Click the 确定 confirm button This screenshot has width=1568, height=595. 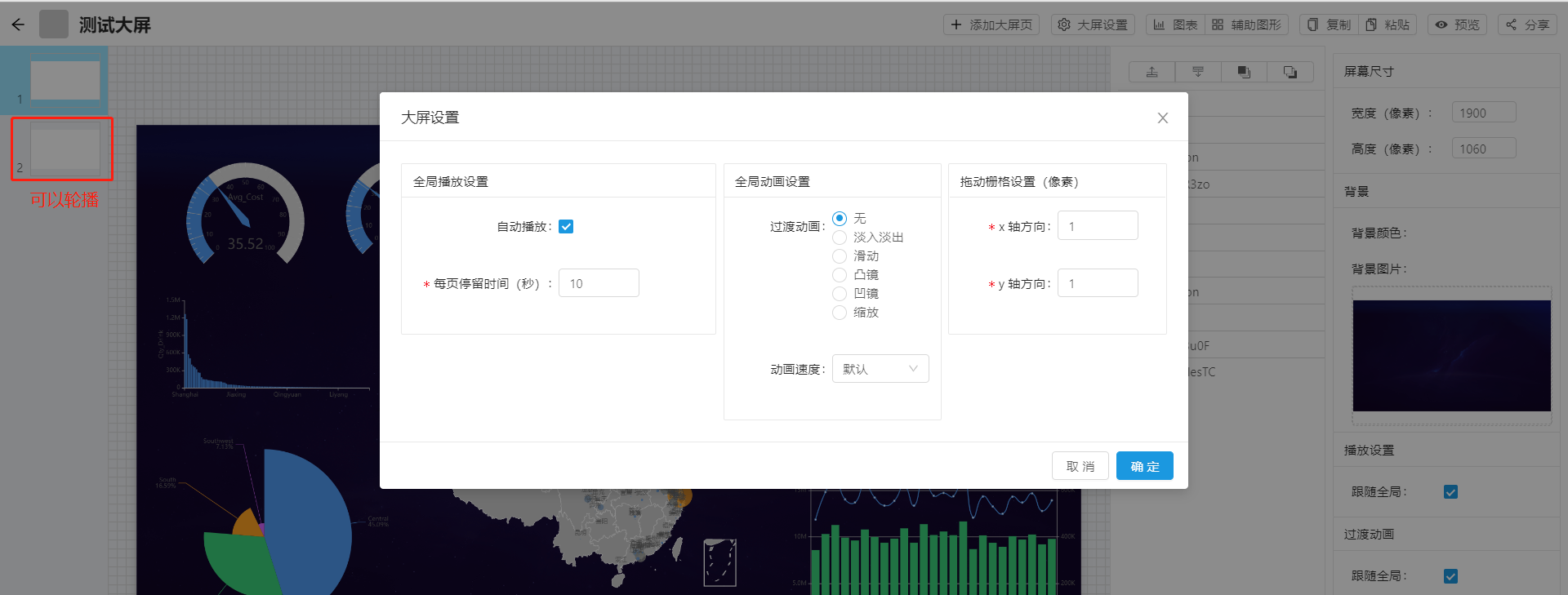pos(1145,466)
